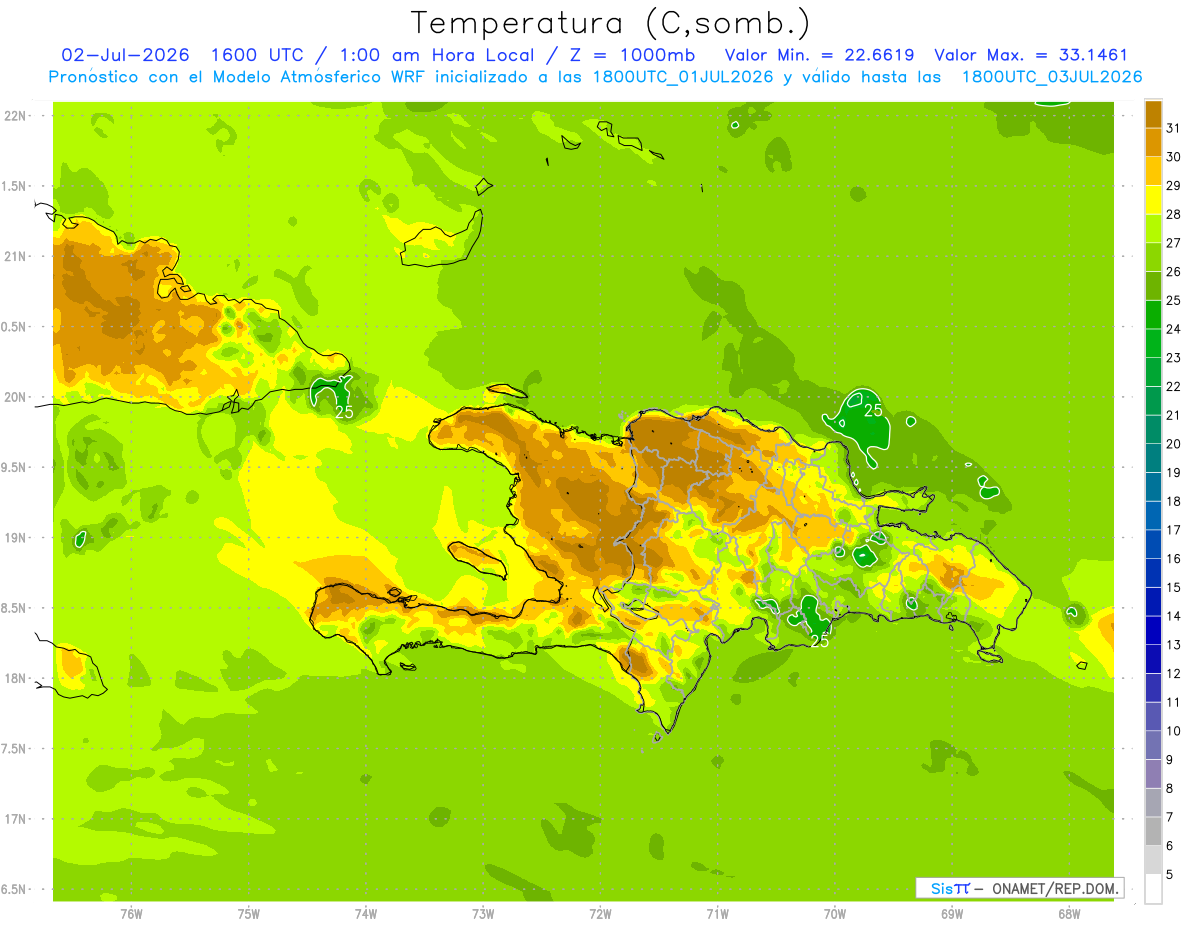Viewport: 1200px width, 927px height.
Task: Click the "1600 UTC" time label
Action: coord(257,55)
